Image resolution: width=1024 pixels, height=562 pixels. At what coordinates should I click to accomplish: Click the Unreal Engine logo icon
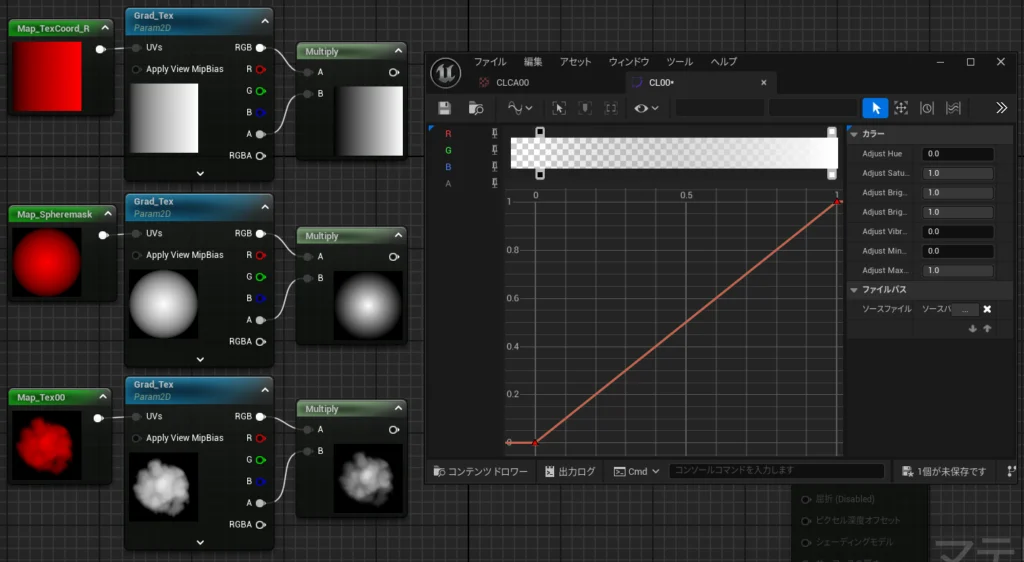click(x=445, y=73)
